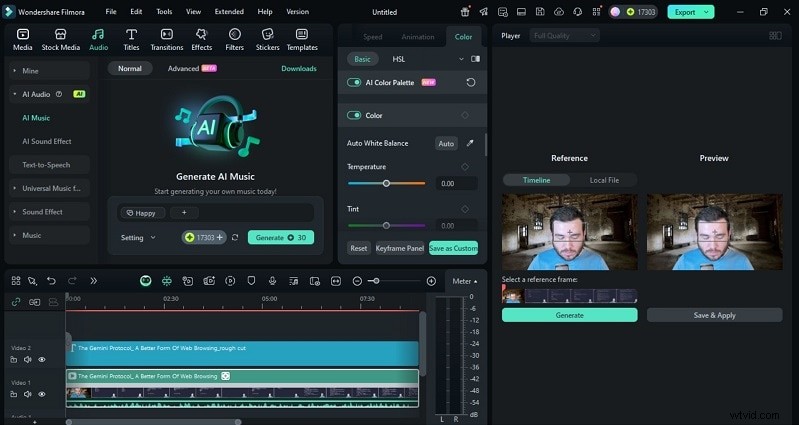Viewport: 799px width, 425px height.
Task: Open the Titles section
Action: point(131,40)
